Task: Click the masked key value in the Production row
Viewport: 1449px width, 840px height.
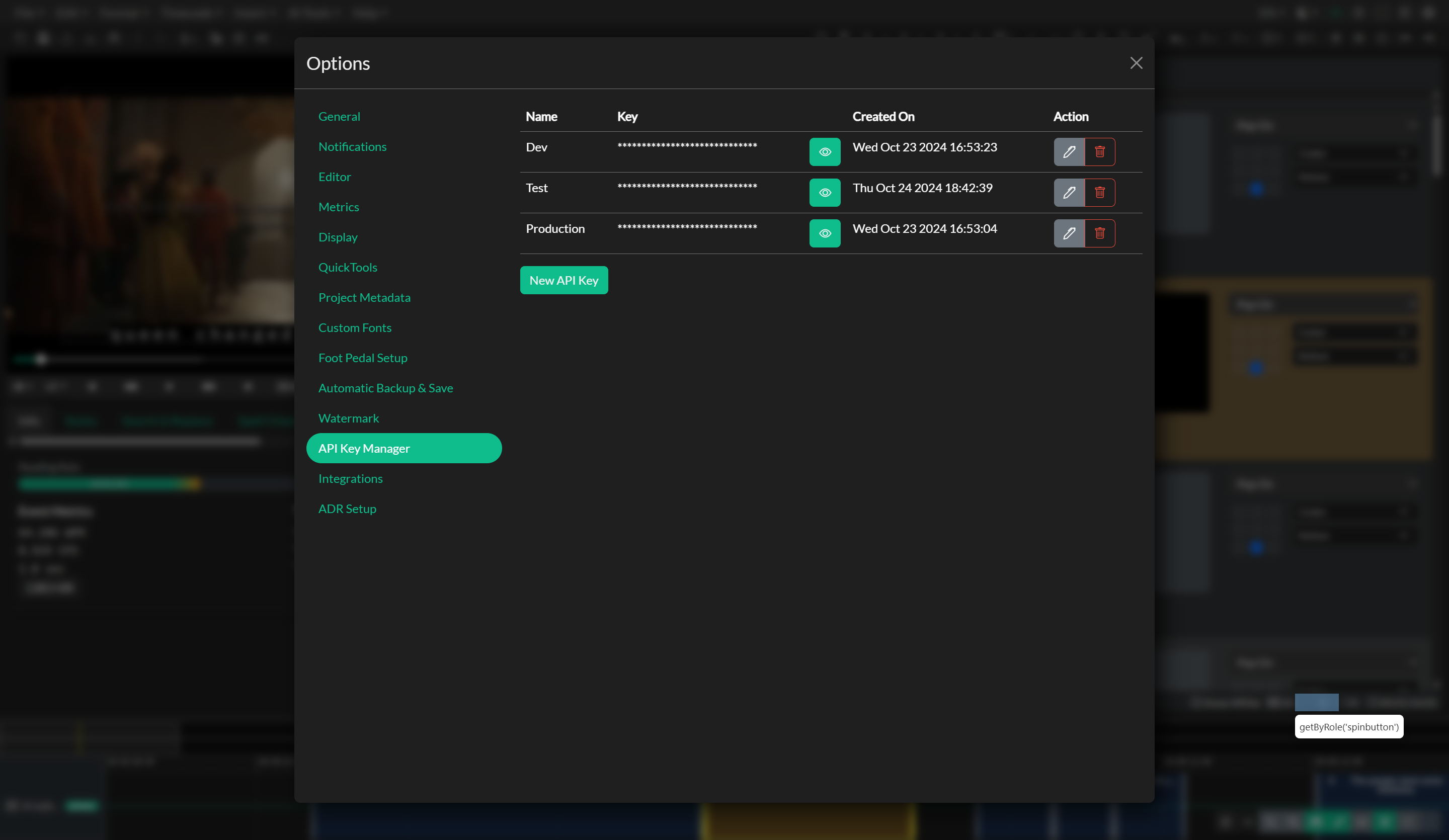Action: tap(687, 227)
